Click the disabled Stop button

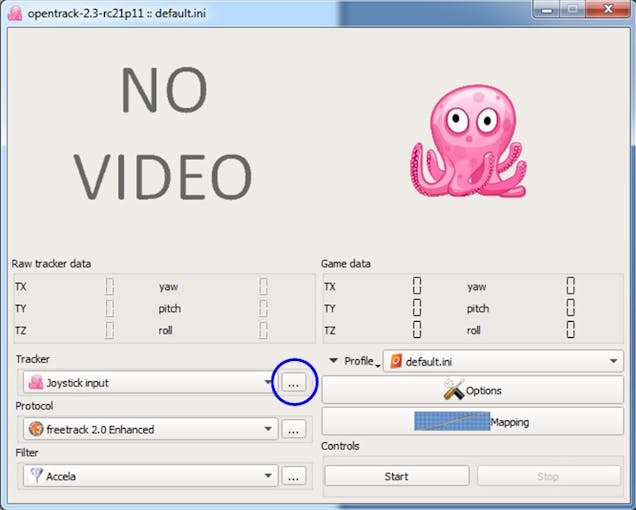click(549, 476)
